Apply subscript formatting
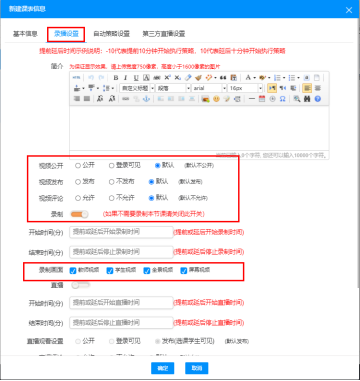The height and width of the screenshot is (381, 360). tap(177, 78)
